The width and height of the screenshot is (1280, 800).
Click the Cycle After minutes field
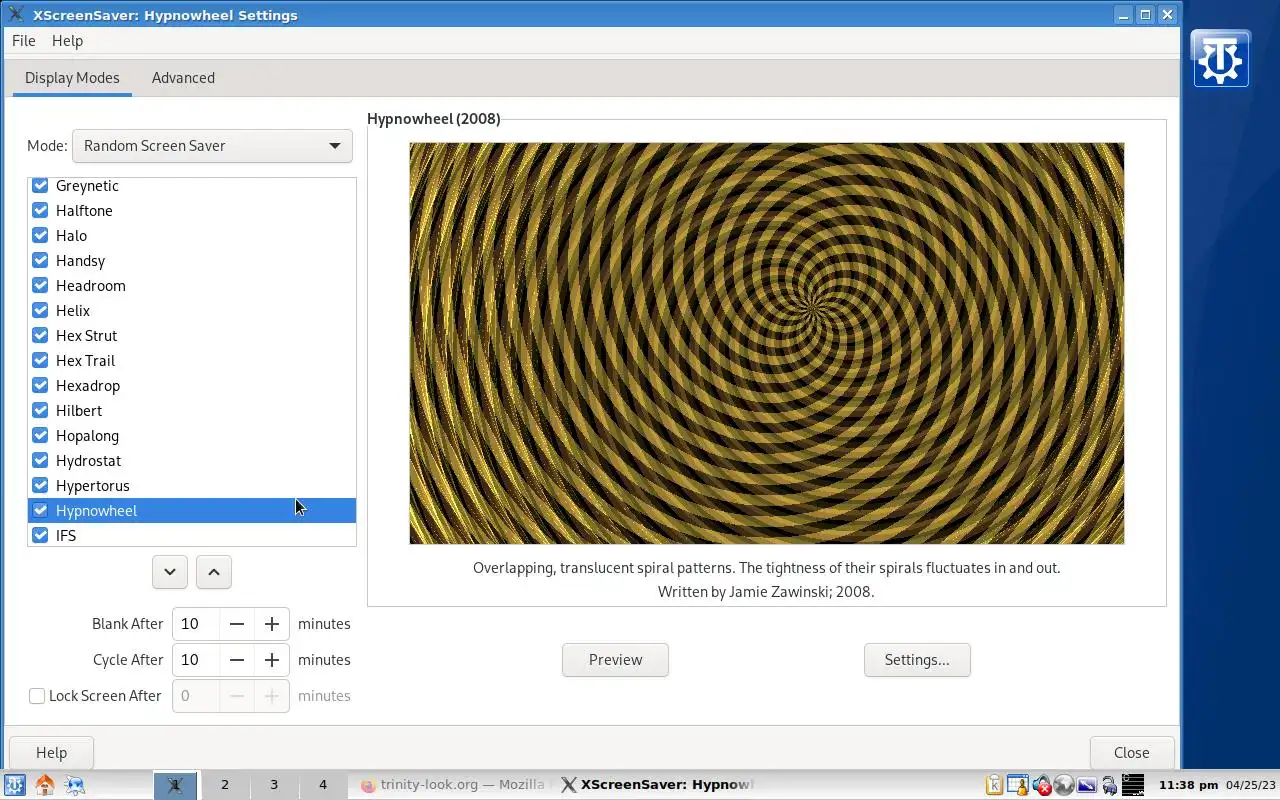[x=196, y=660]
